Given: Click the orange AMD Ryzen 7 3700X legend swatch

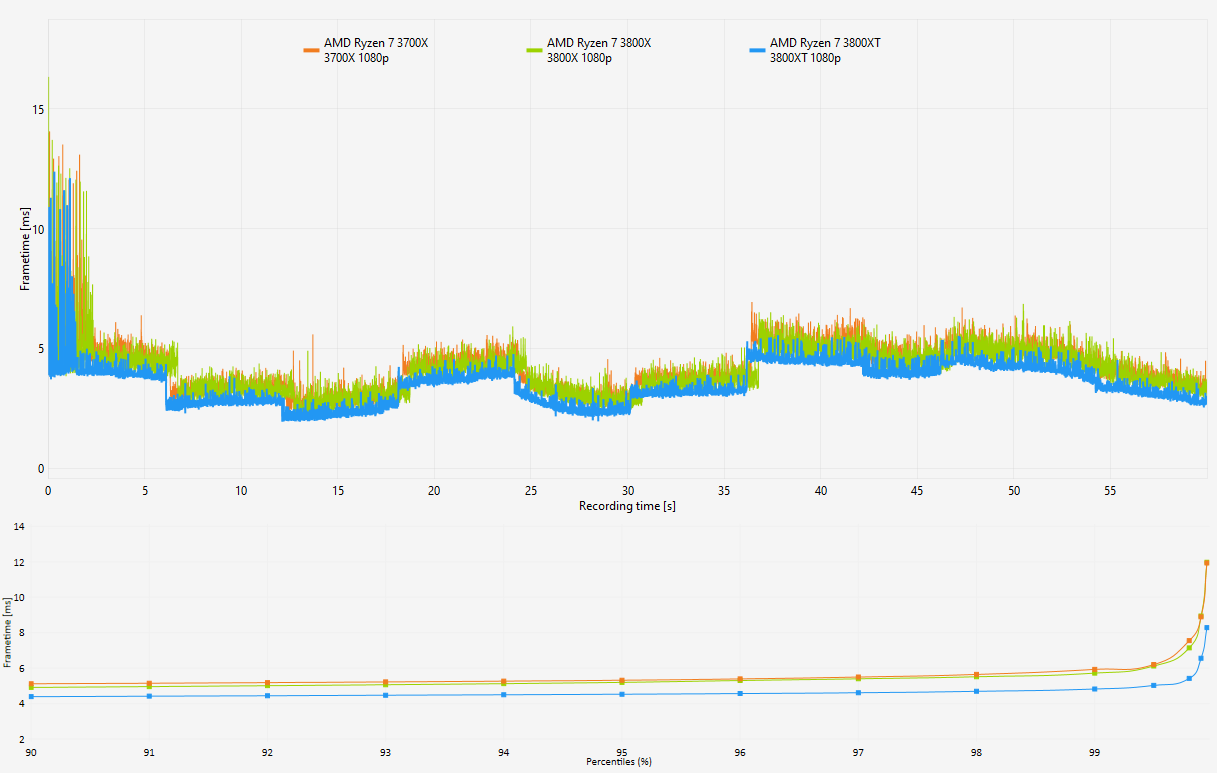Looking at the screenshot, I should 311,49.
